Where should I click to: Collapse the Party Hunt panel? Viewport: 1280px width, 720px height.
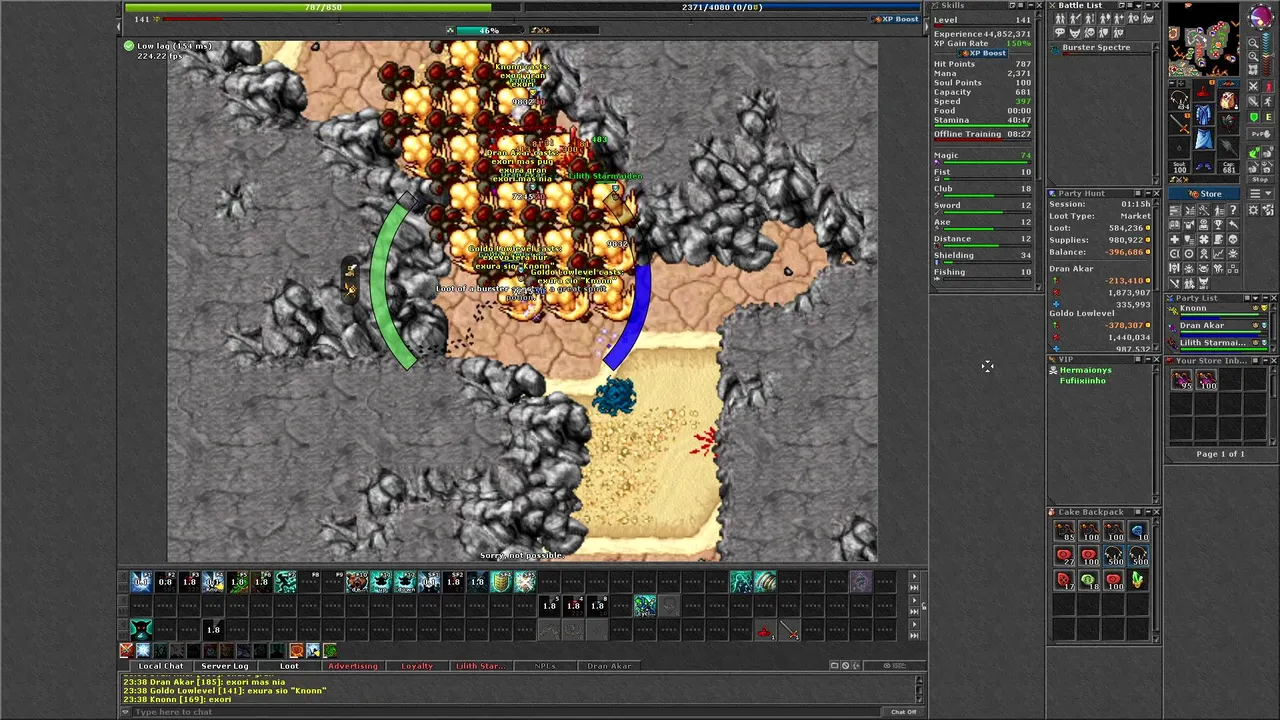(x=1148, y=193)
